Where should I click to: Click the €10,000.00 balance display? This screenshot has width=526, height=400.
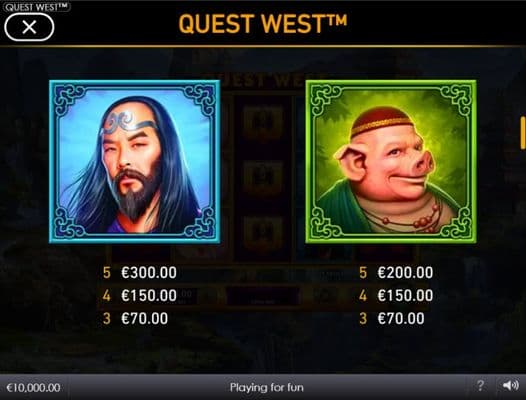(33, 388)
